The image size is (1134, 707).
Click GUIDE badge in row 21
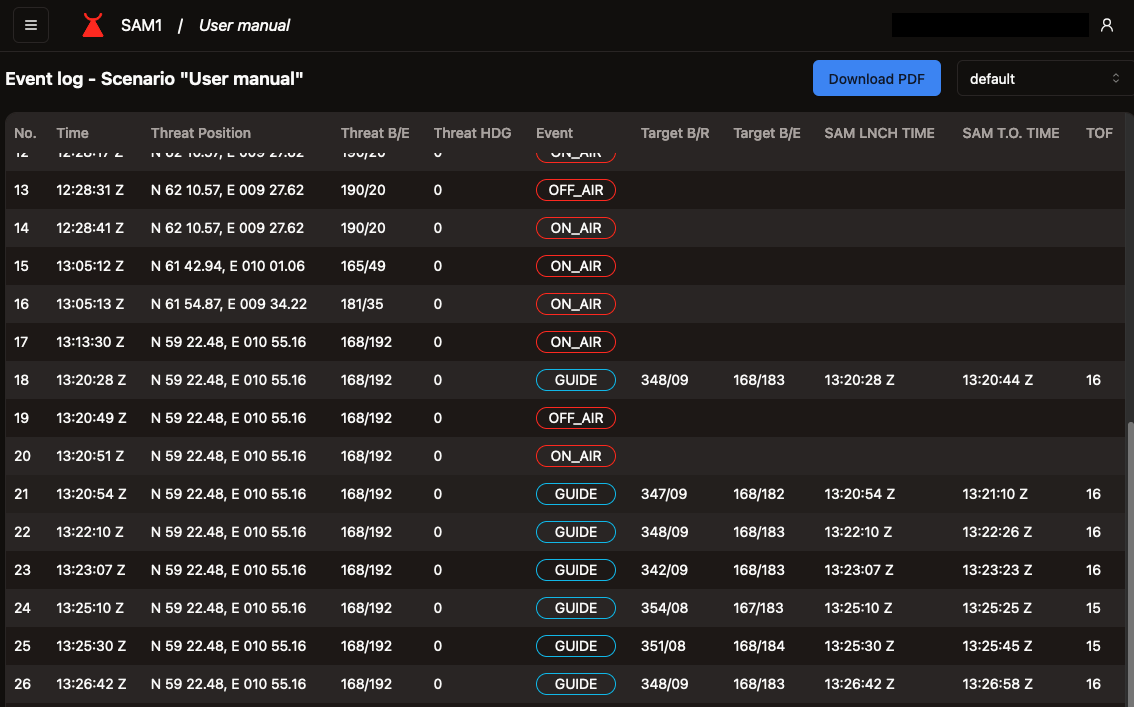576,494
